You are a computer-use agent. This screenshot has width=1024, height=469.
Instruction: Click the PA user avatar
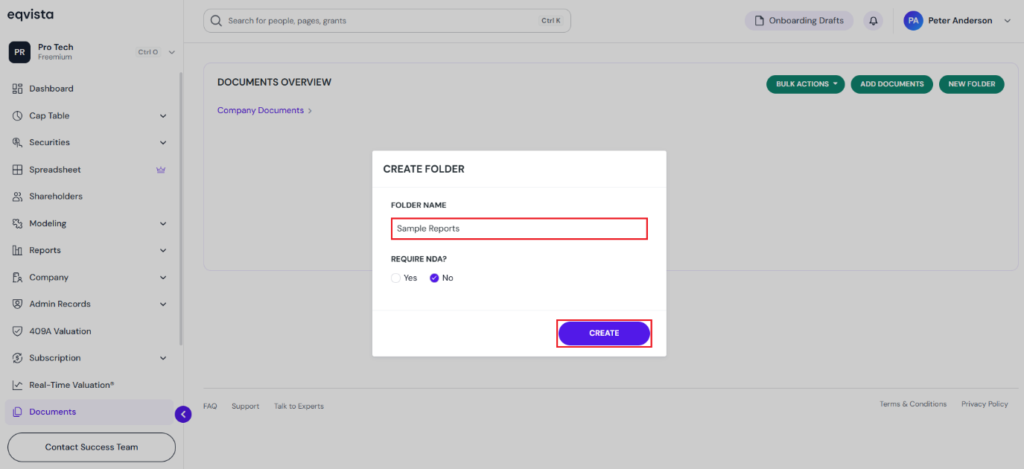(x=913, y=21)
